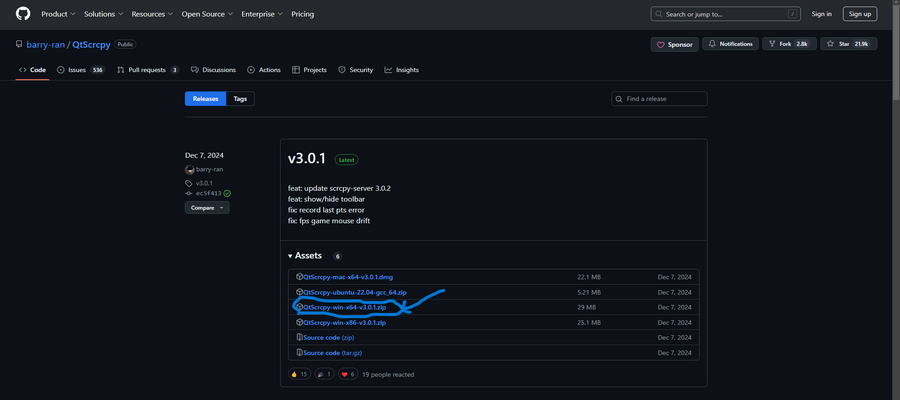The height and width of the screenshot is (400, 900).
Task: Open the Compare dropdown button
Action: pos(207,208)
